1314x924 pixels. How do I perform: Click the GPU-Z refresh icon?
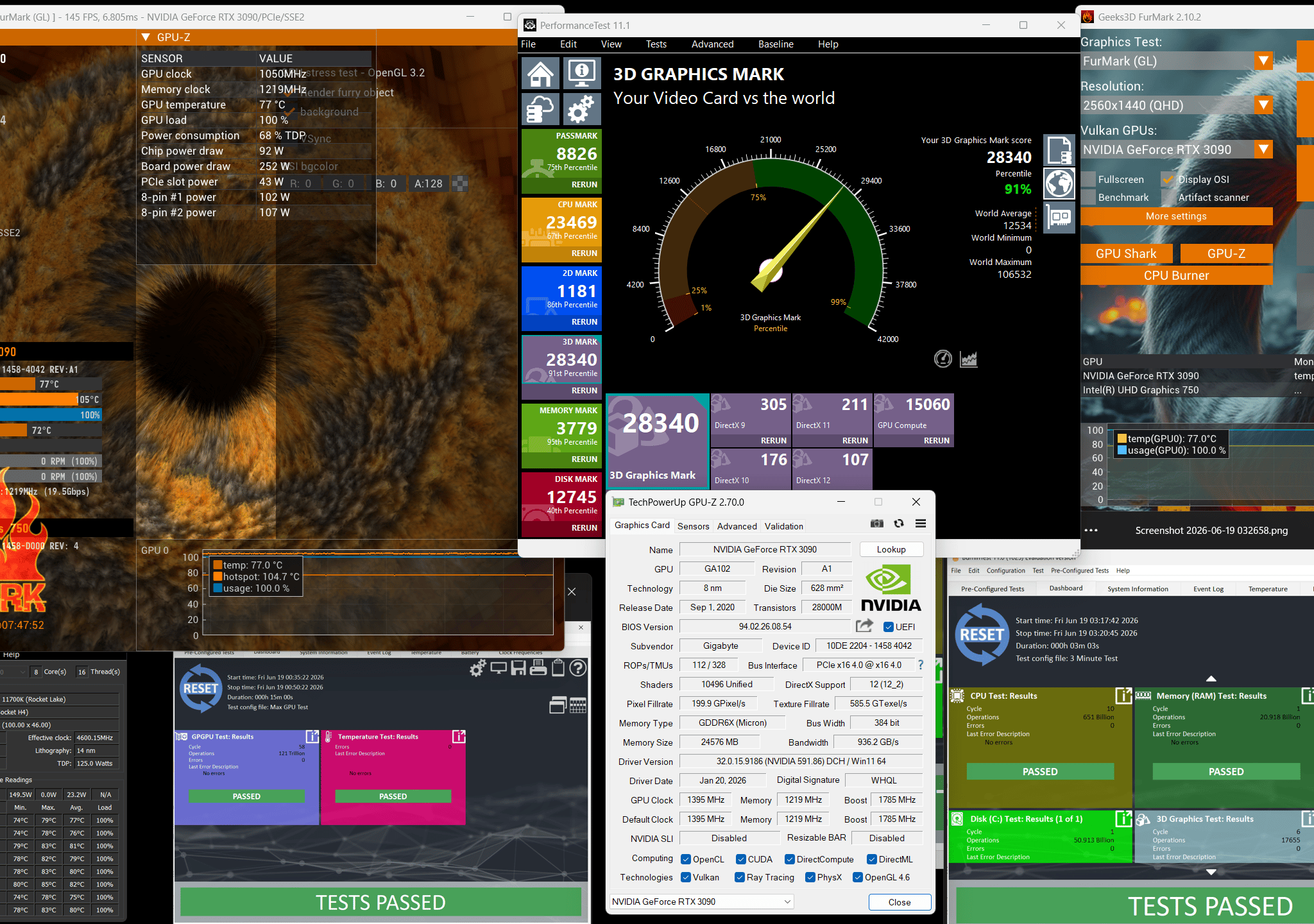click(899, 524)
